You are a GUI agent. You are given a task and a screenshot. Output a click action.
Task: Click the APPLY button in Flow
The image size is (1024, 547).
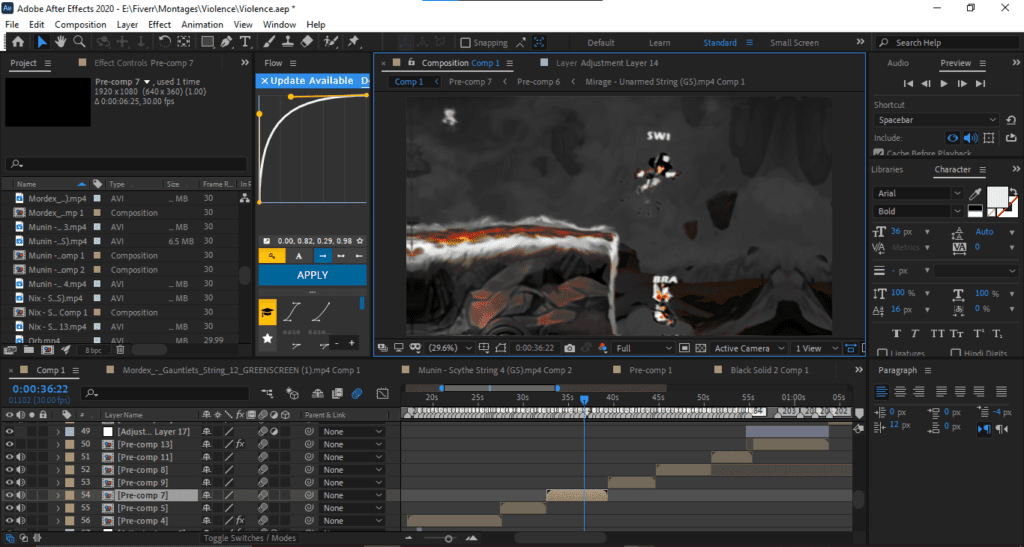coord(312,275)
